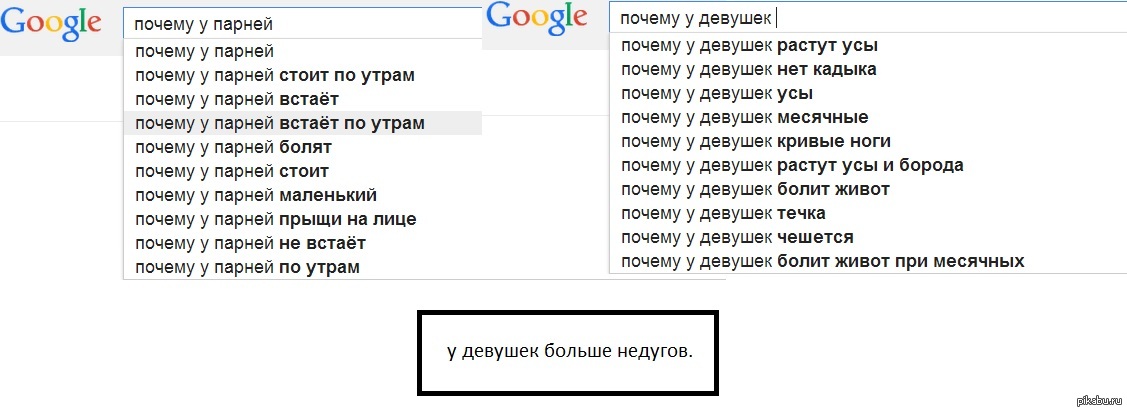Select suggestion 'почему у парней стоит по утрам'
This screenshot has width=1127, height=412.
coord(303,75)
